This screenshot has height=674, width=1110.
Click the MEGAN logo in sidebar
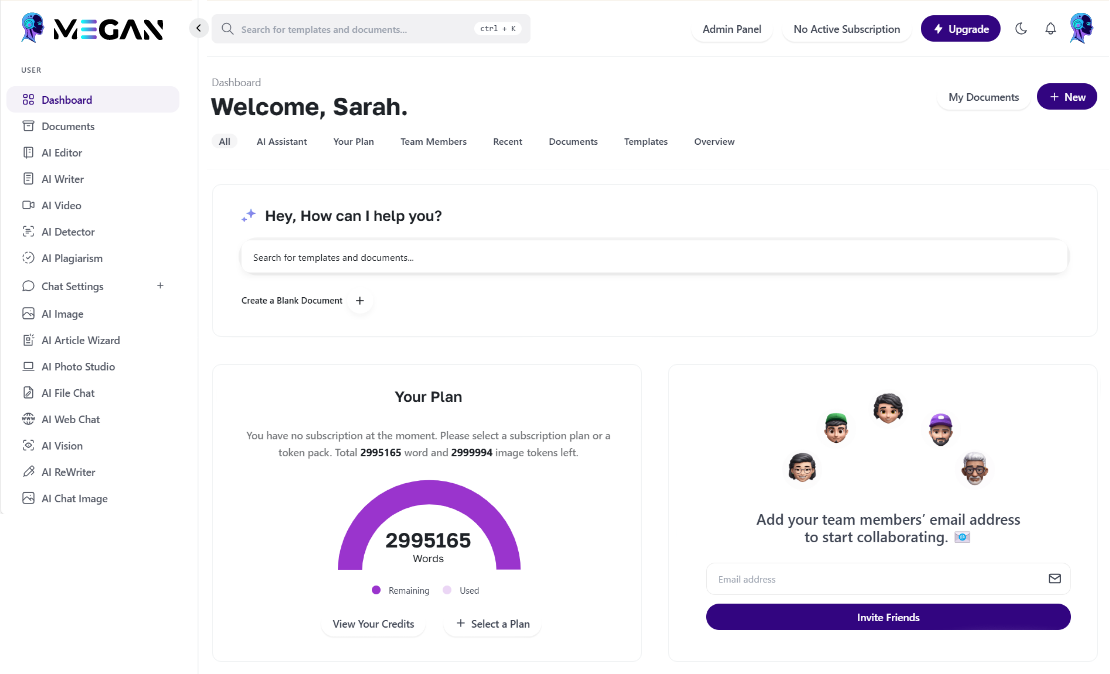click(x=93, y=28)
